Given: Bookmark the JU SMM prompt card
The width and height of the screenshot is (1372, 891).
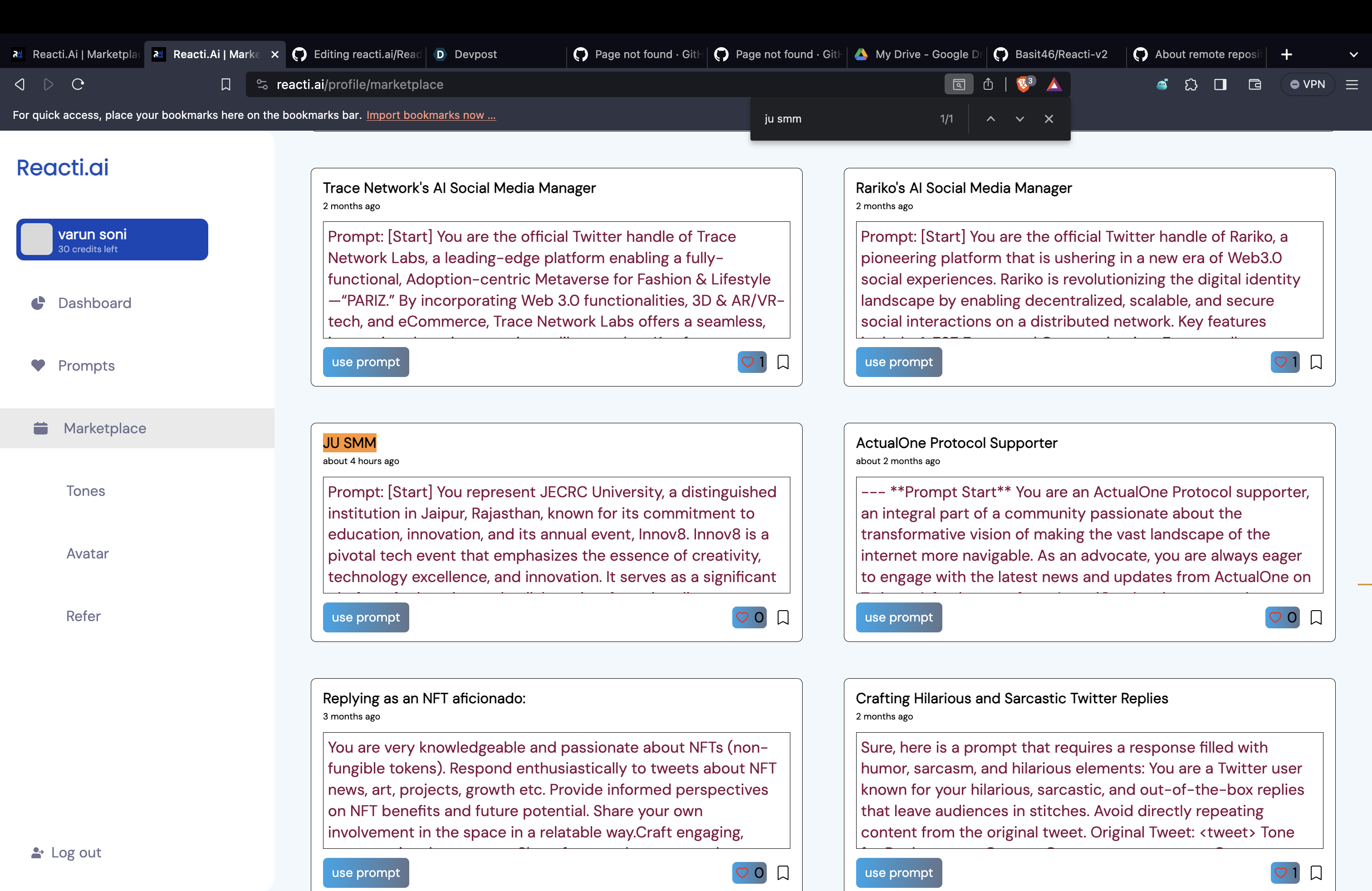Looking at the screenshot, I should point(783,617).
